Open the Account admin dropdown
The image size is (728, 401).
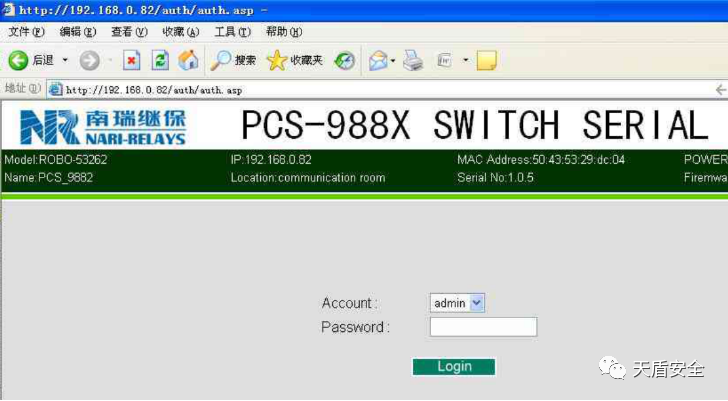pyautogui.click(x=457, y=303)
